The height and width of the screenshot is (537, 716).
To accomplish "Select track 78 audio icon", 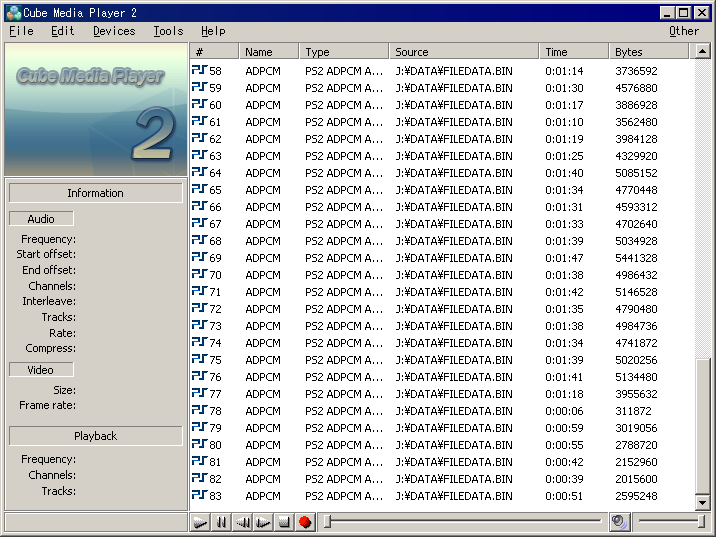I will pyautogui.click(x=200, y=410).
